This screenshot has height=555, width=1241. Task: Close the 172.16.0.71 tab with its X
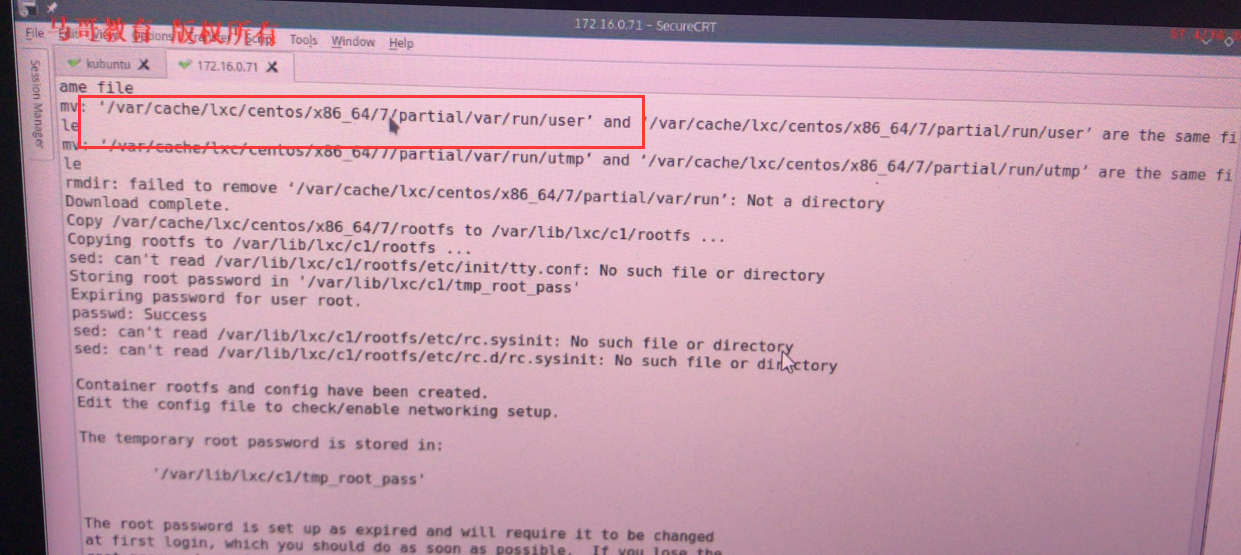(272, 67)
